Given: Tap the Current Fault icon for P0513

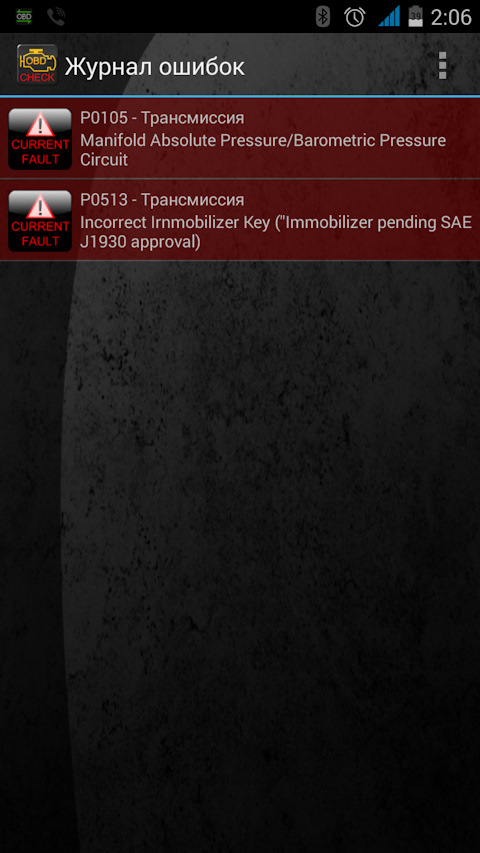Looking at the screenshot, I should pos(40,220).
